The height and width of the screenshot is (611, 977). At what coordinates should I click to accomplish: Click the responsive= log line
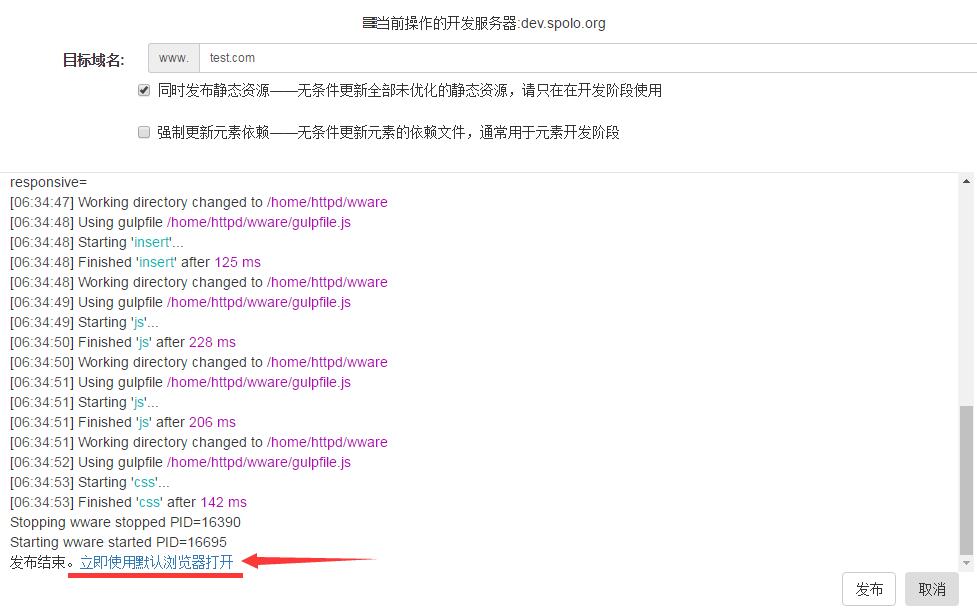point(49,182)
